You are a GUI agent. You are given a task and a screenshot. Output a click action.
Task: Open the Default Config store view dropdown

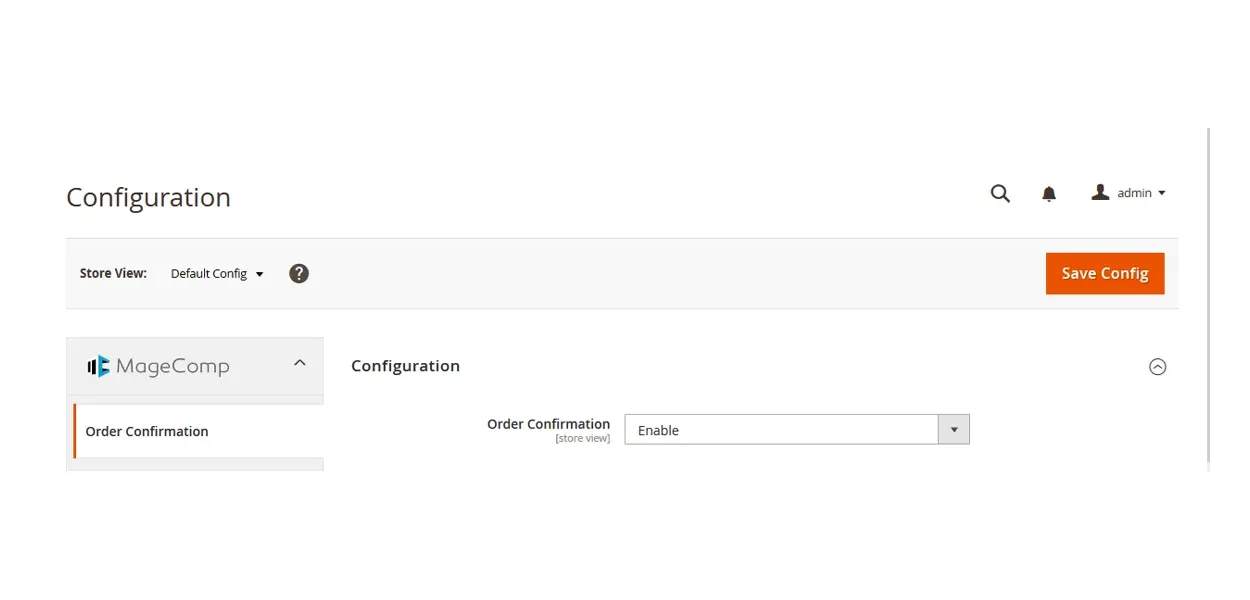tap(217, 273)
